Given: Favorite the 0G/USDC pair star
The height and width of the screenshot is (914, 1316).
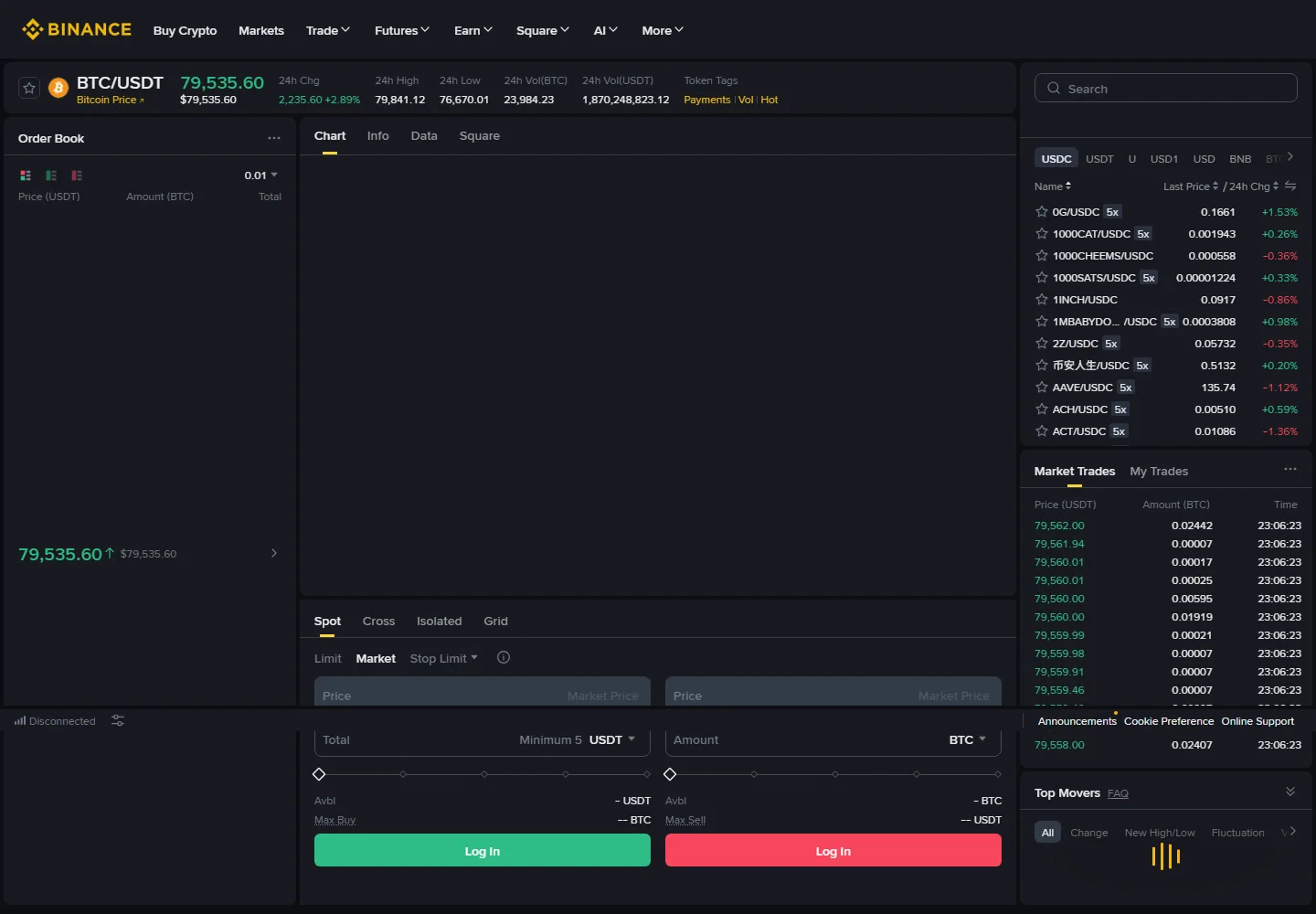Looking at the screenshot, I should 1041,211.
